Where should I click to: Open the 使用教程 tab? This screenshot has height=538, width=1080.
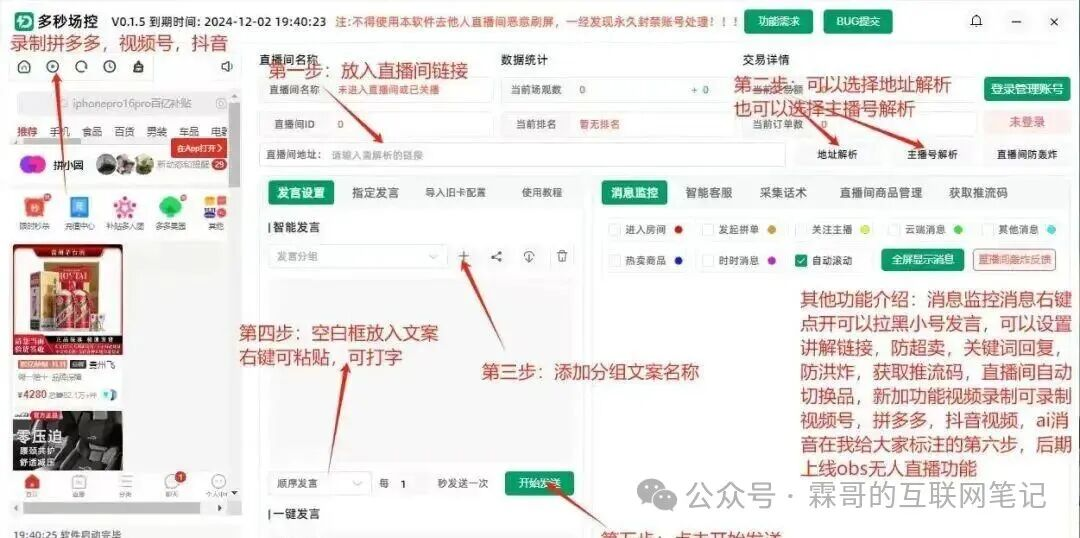[x=542, y=193]
